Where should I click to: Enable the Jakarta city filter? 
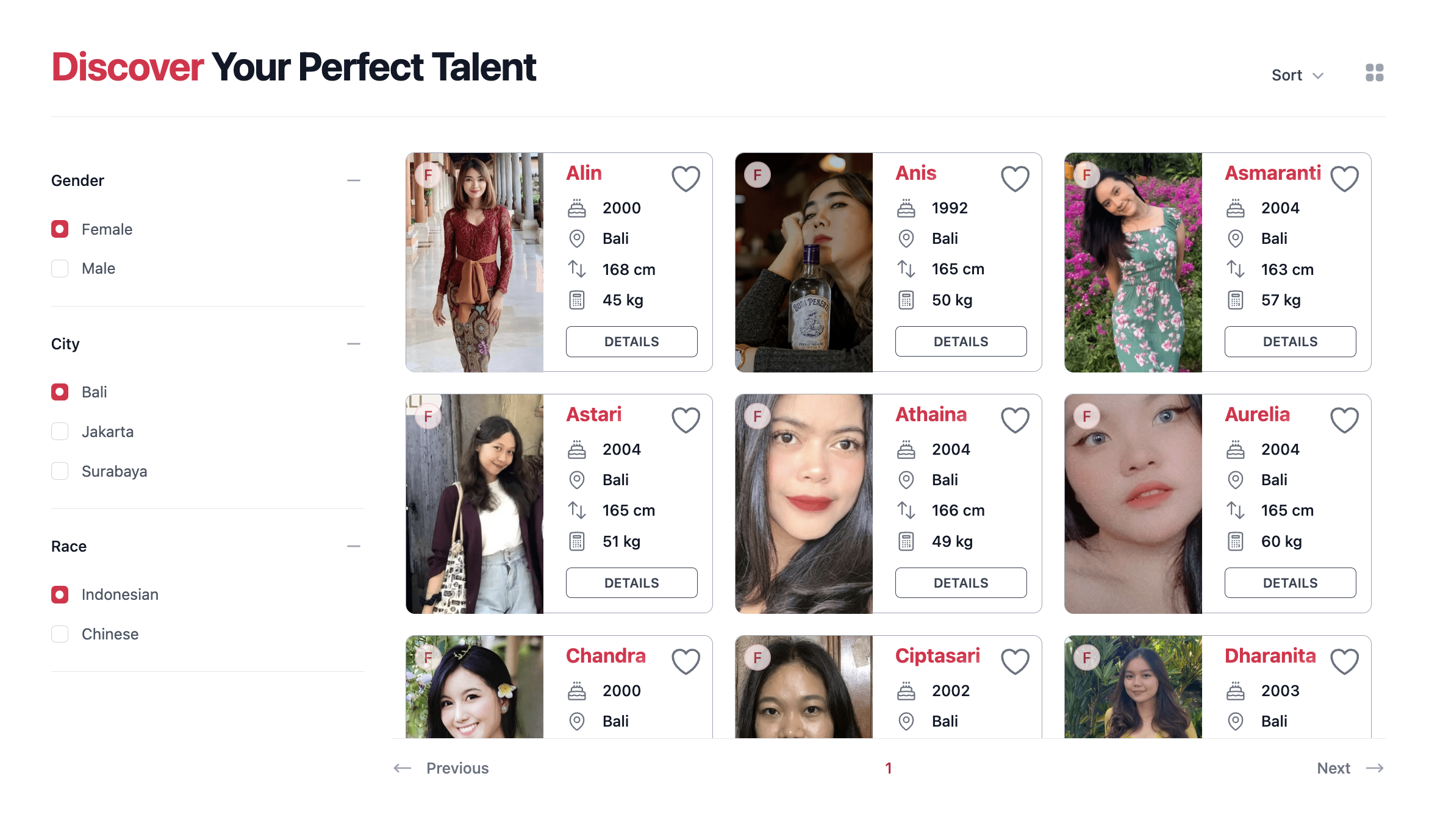(60, 431)
